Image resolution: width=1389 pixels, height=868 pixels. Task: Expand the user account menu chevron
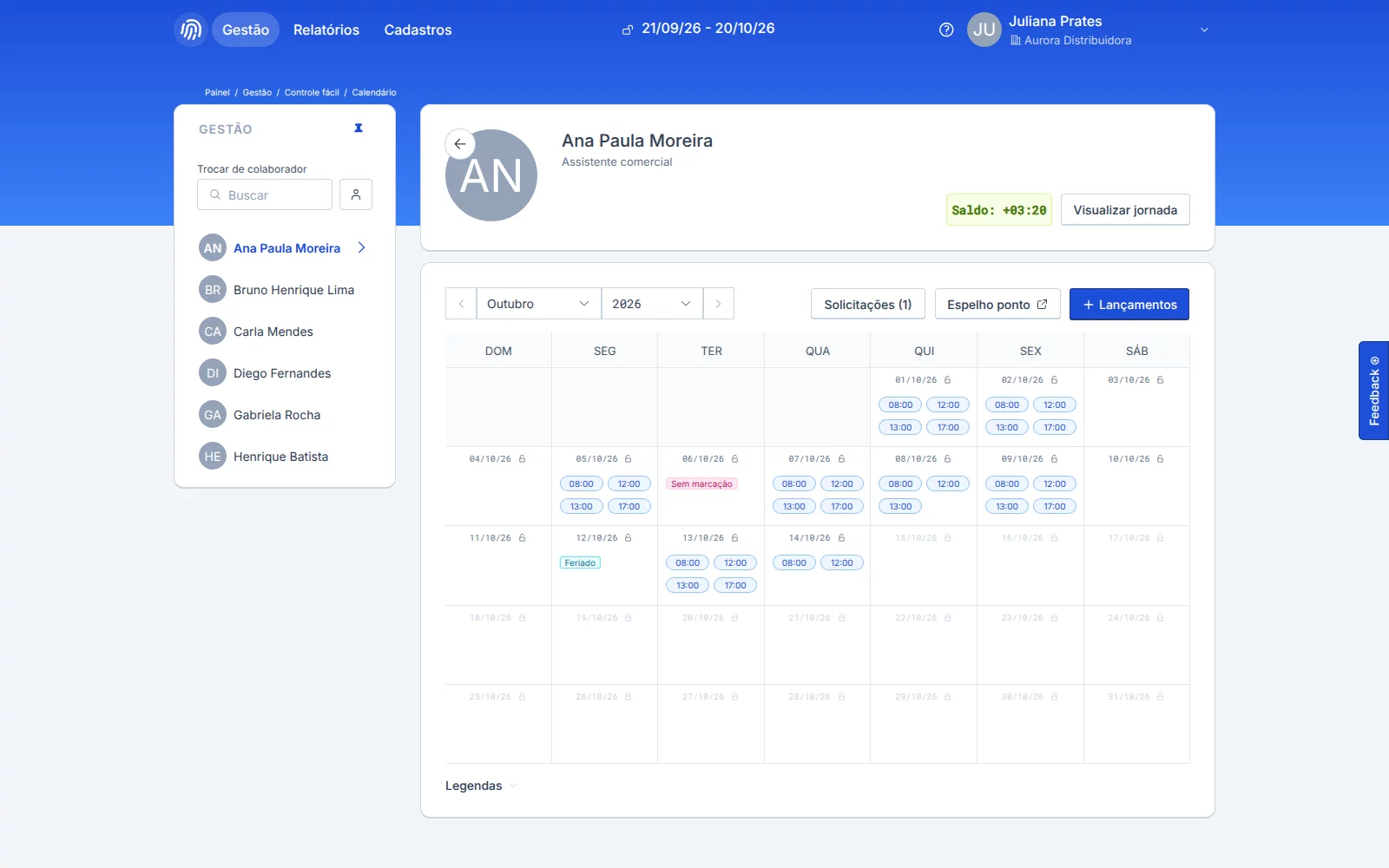(x=1204, y=30)
